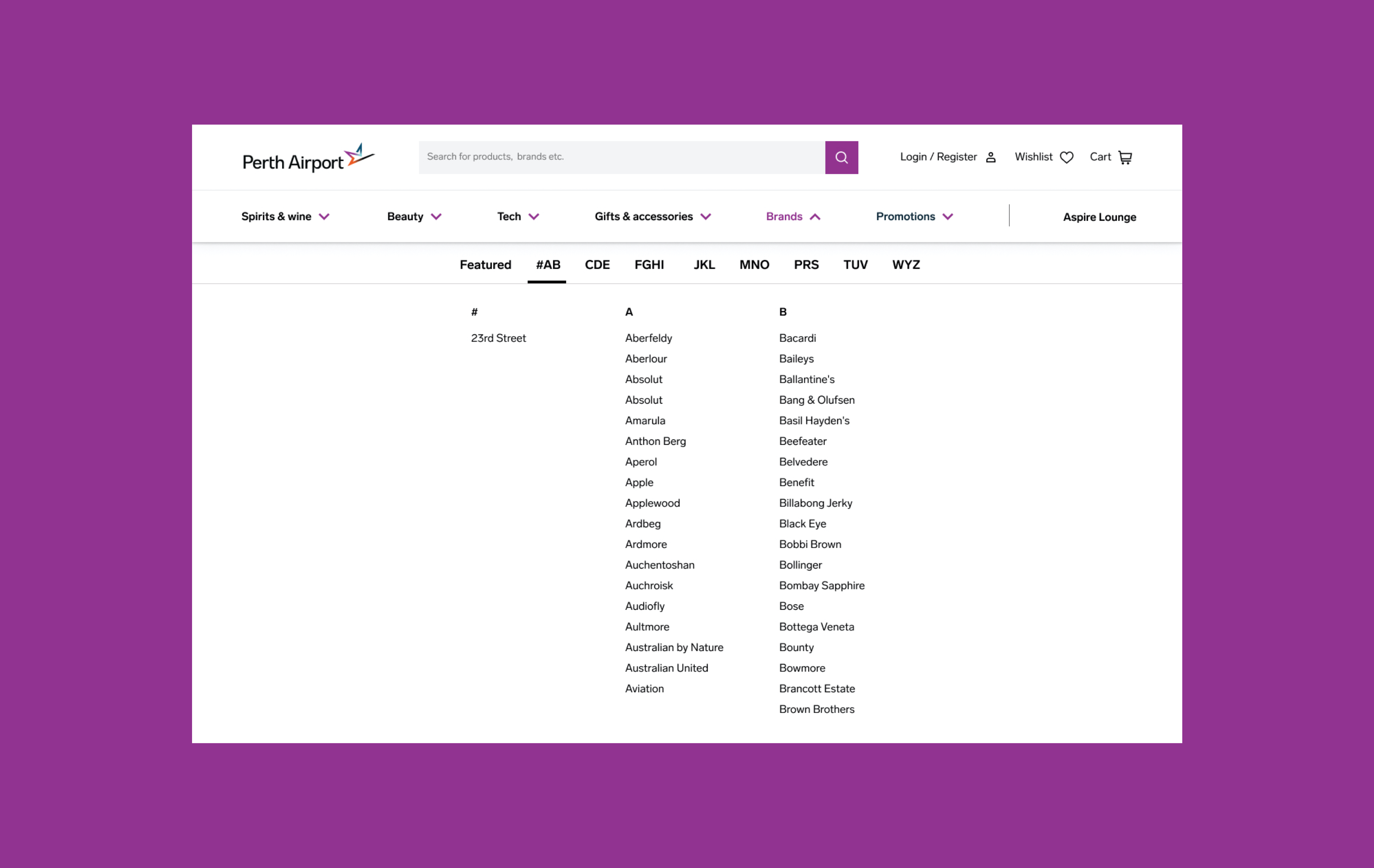Viewport: 1374px width, 868px height.
Task: Go to Aspire Lounge
Action: pyautogui.click(x=1099, y=217)
